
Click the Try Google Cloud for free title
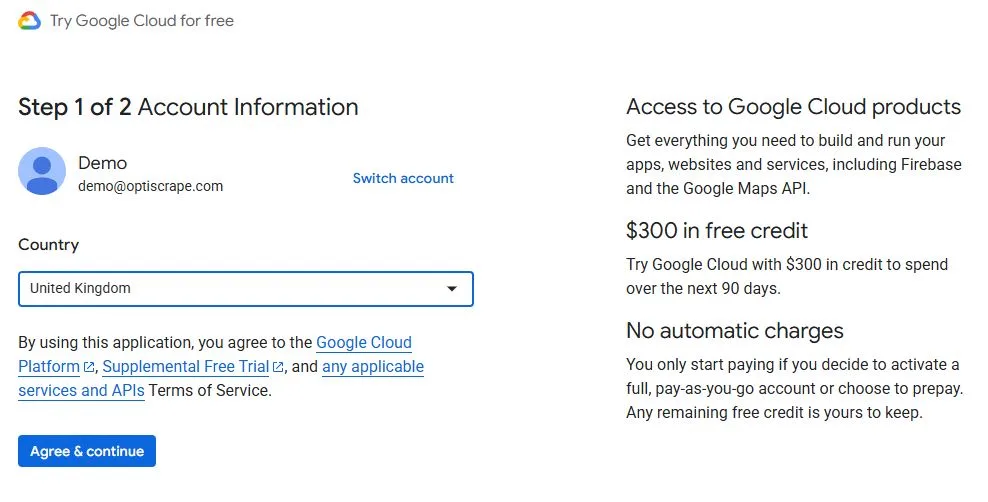click(x=141, y=21)
